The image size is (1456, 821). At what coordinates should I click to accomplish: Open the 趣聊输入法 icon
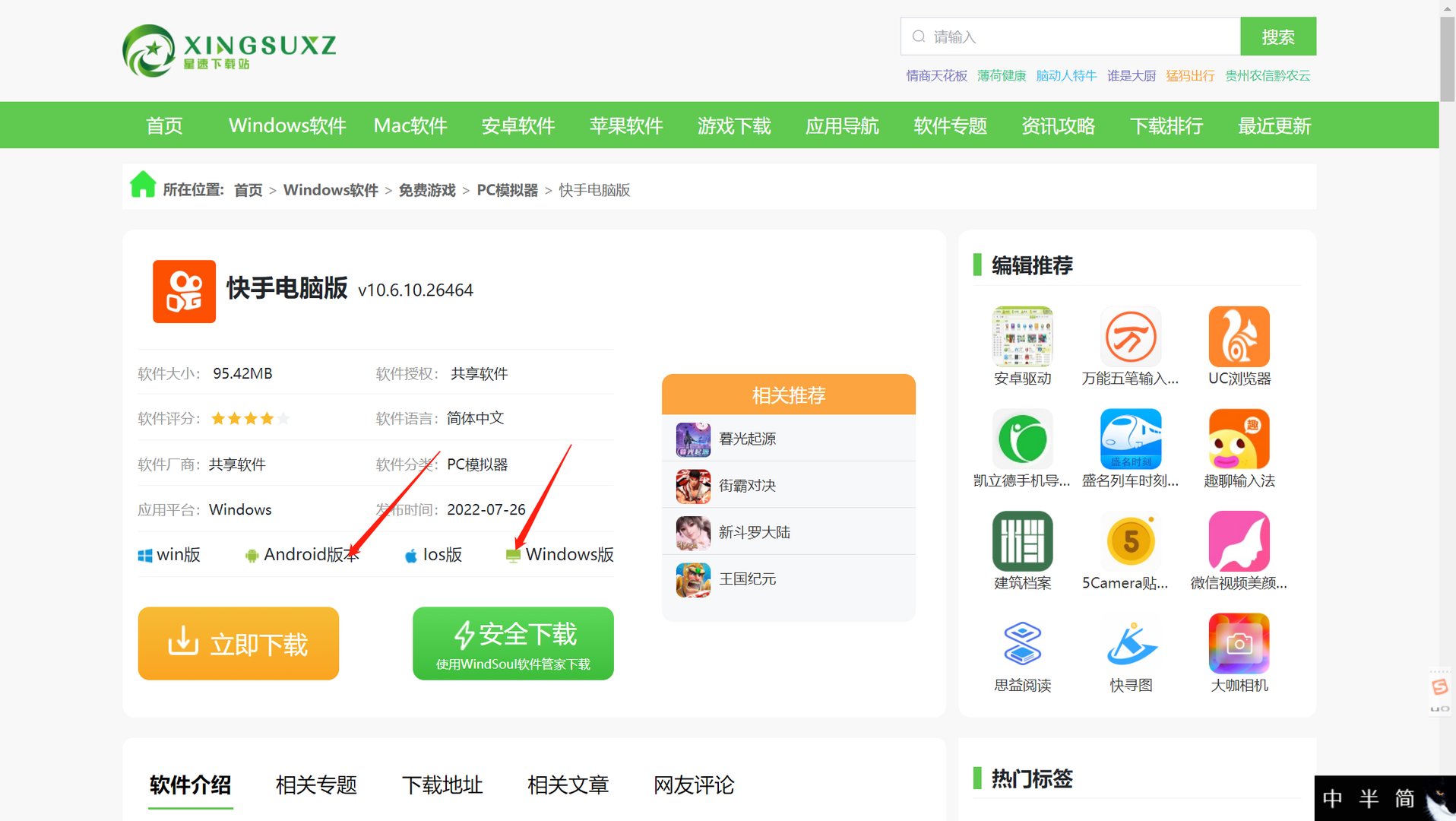(1239, 439)
